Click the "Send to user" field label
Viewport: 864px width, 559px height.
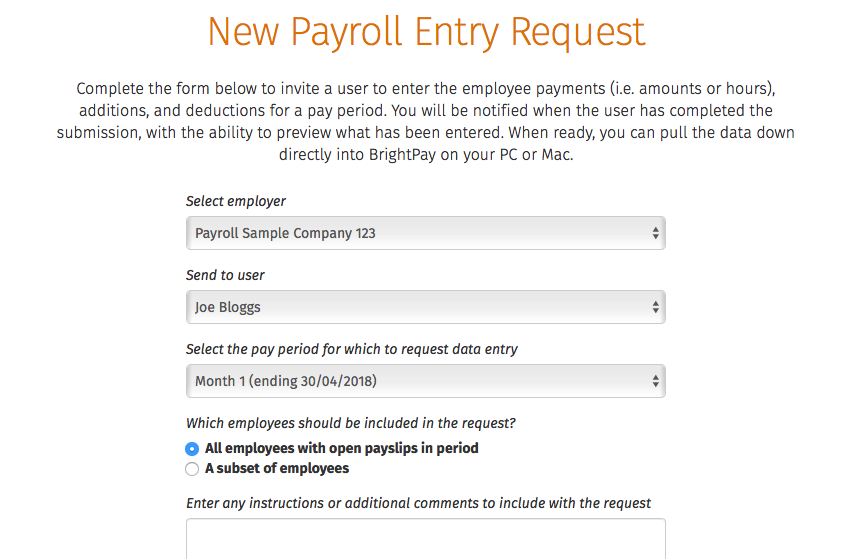click(226, 275)
